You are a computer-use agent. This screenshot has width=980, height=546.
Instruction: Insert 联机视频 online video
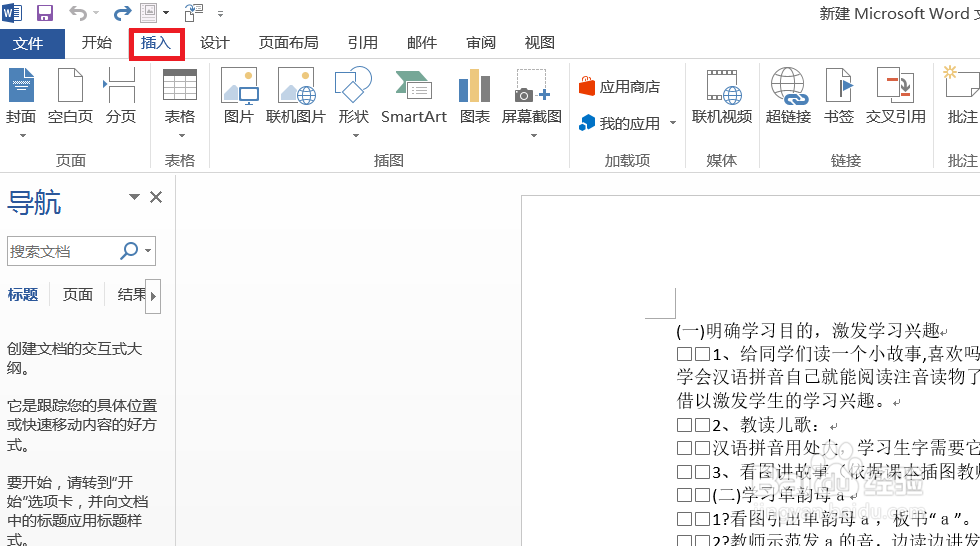722,96
